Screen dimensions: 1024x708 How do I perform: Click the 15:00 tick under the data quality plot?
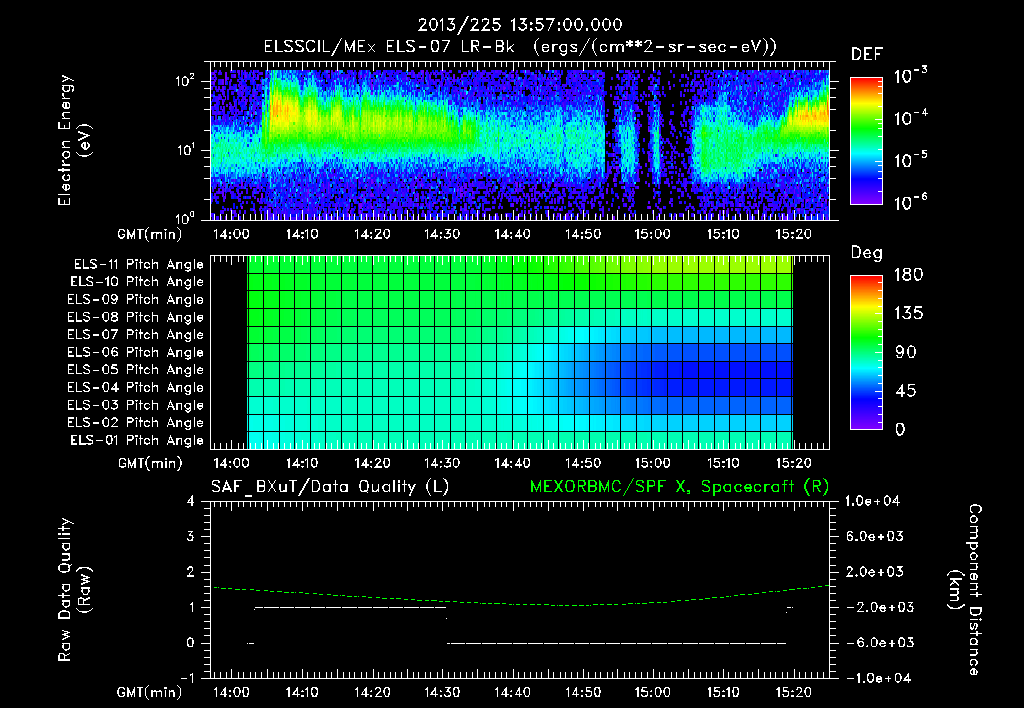point(652,692)
